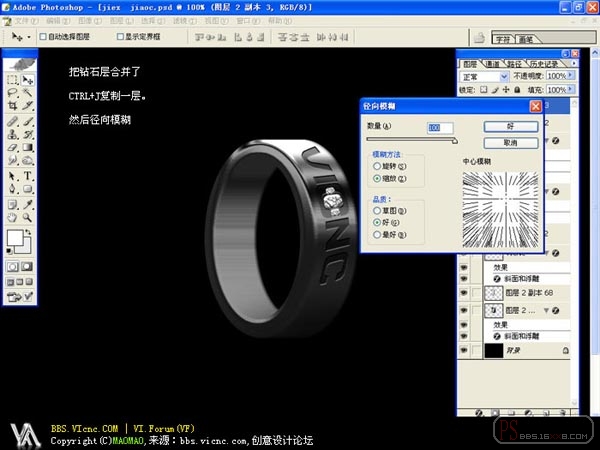Open the File Browser icon in palette well
This screenshot has width=600, height=450.
(479, 38)
